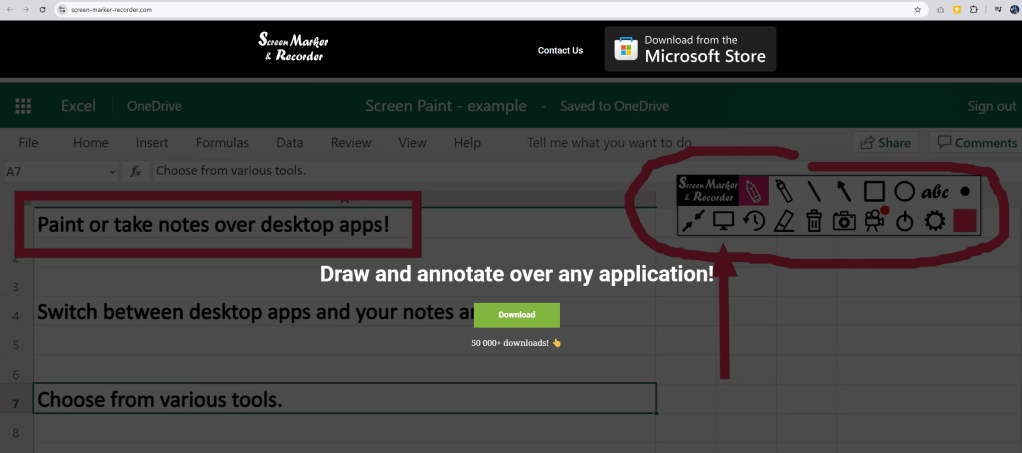This screenshot has height=453, width=1022.
Task: Click the undo history clock icon
Action: (753, 221)
